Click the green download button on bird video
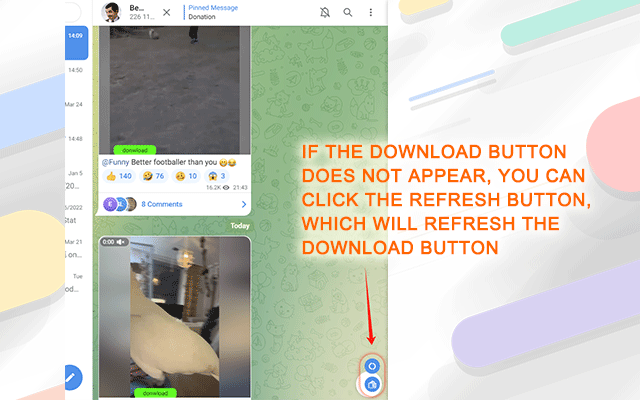Viewport: 640px width, 400px height. [x=156, y=393]
